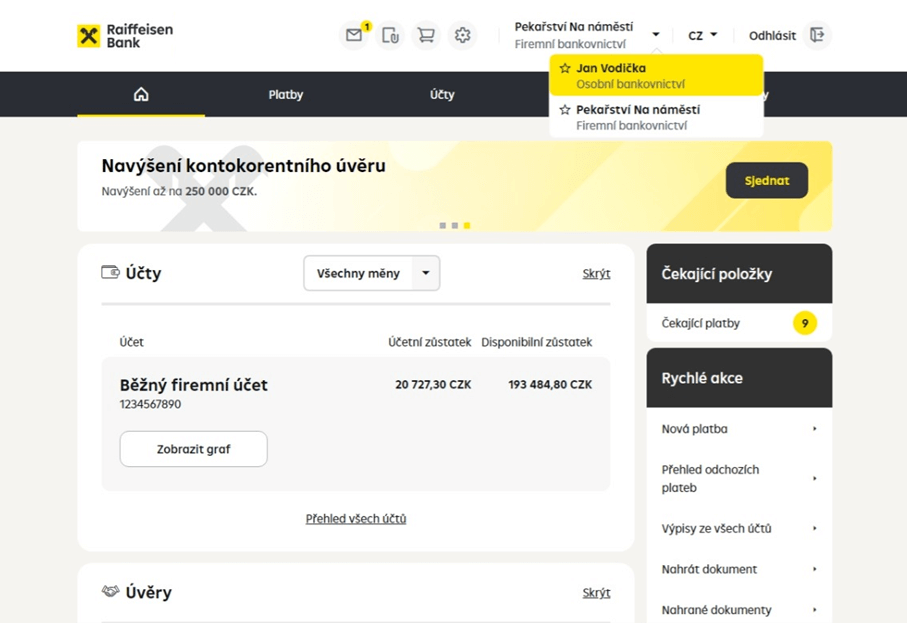
Task: Open the CZ language dropdown
Action: (702, 35)
